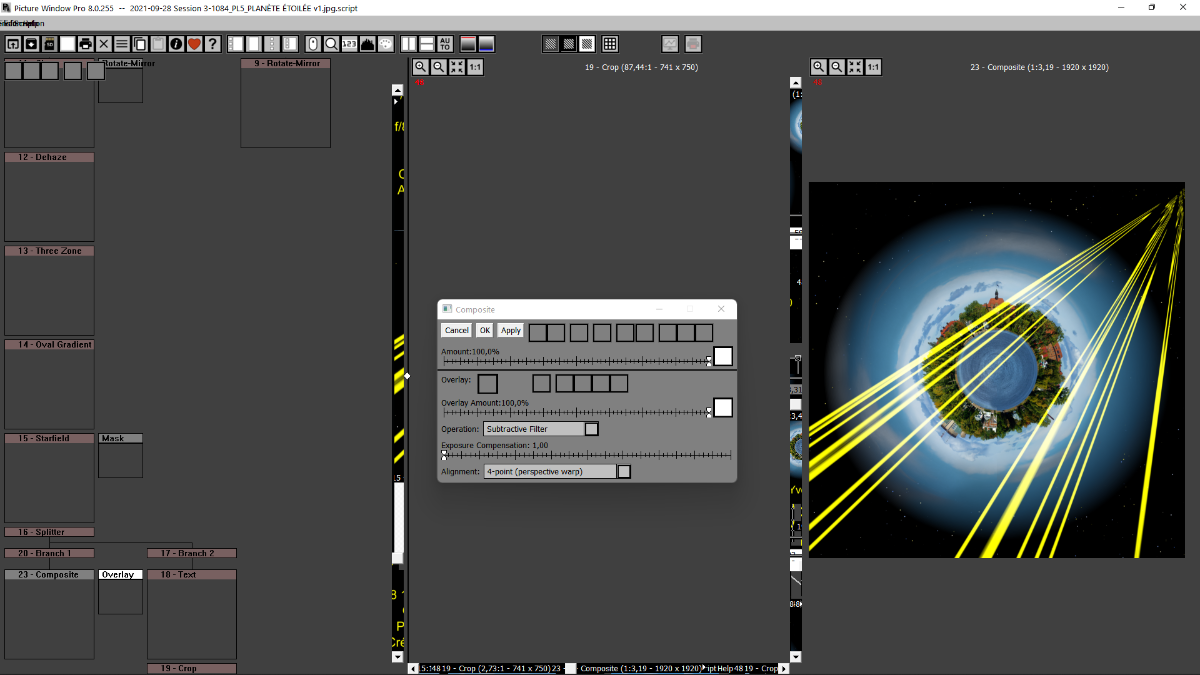
Task: Click fit-to-window icon in Crop view
Action: click(x=457, y=67)
